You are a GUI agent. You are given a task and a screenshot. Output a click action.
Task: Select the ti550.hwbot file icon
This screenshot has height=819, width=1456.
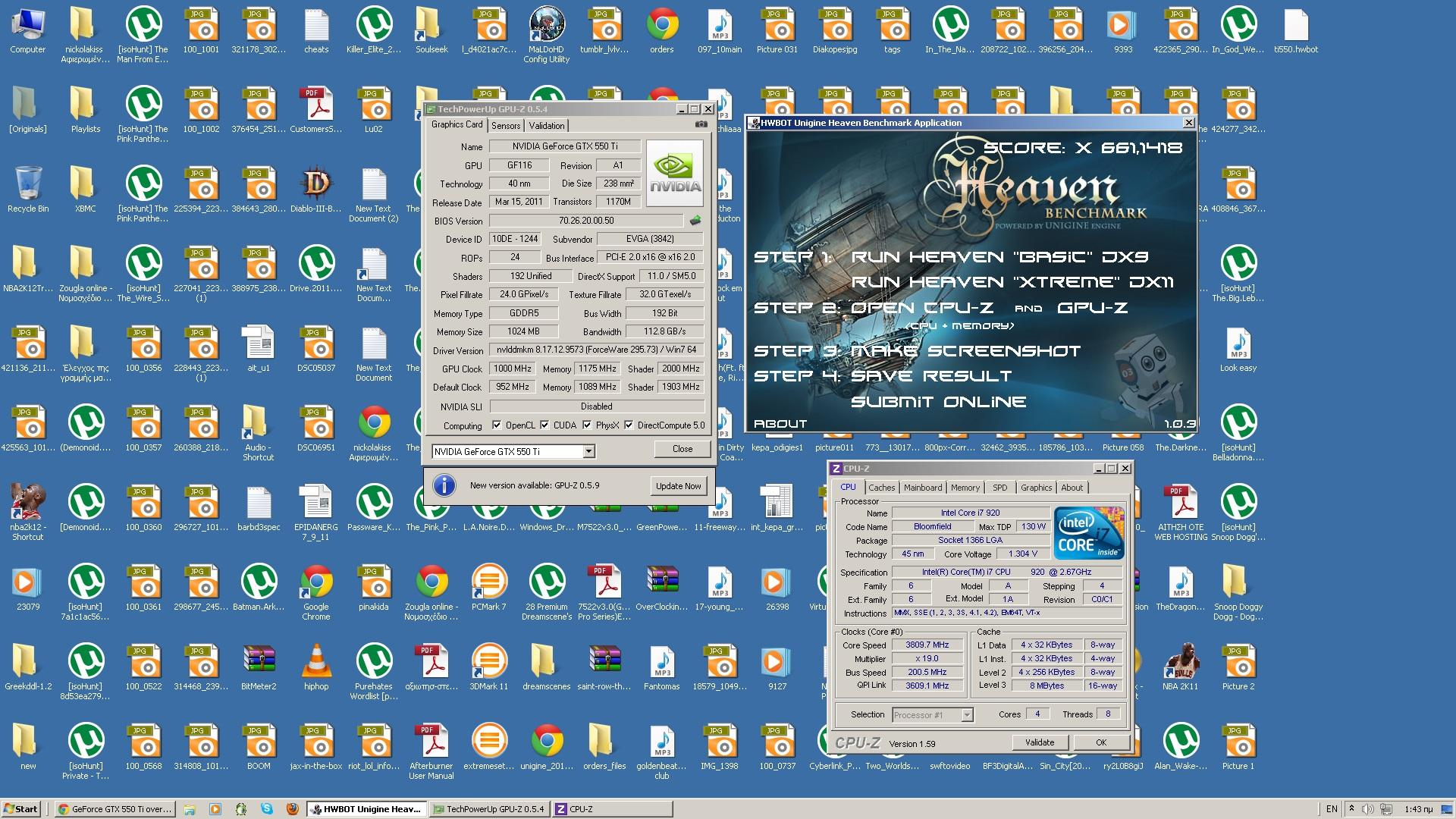[1296, 30]
